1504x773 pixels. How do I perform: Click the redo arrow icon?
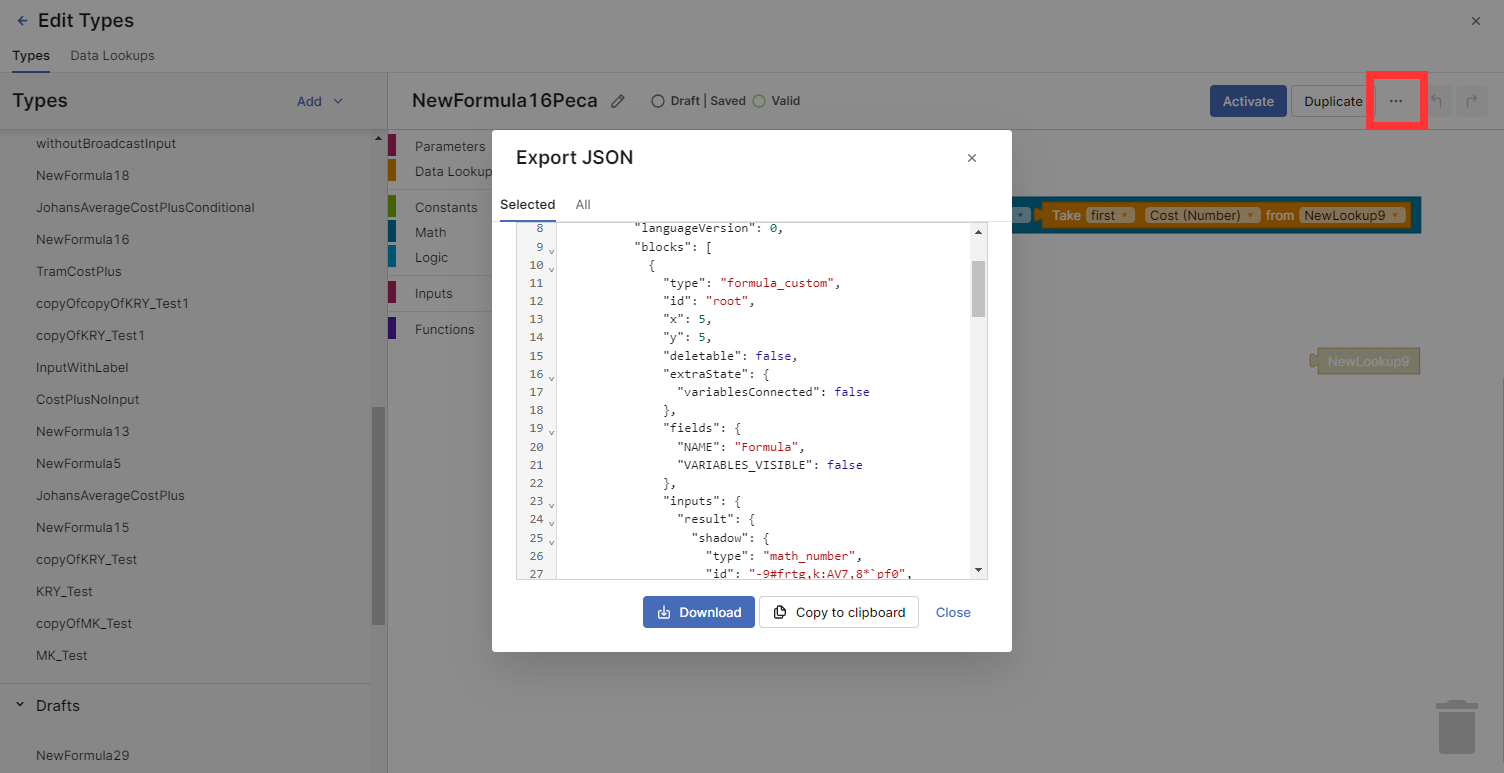(1471, 101)
